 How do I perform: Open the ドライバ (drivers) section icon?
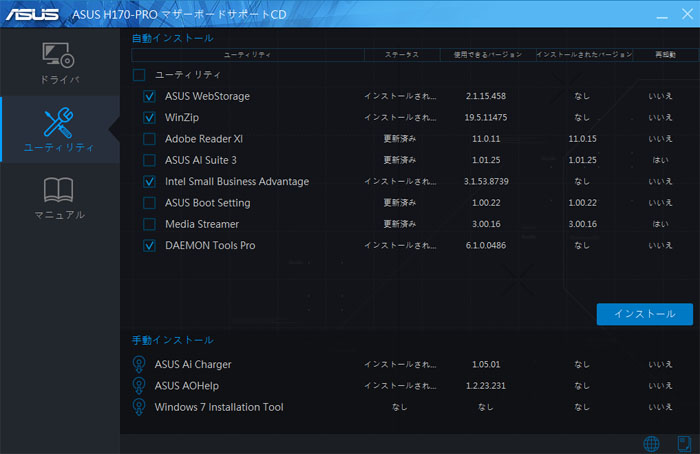pyautogui.click(x=58, y=55)
